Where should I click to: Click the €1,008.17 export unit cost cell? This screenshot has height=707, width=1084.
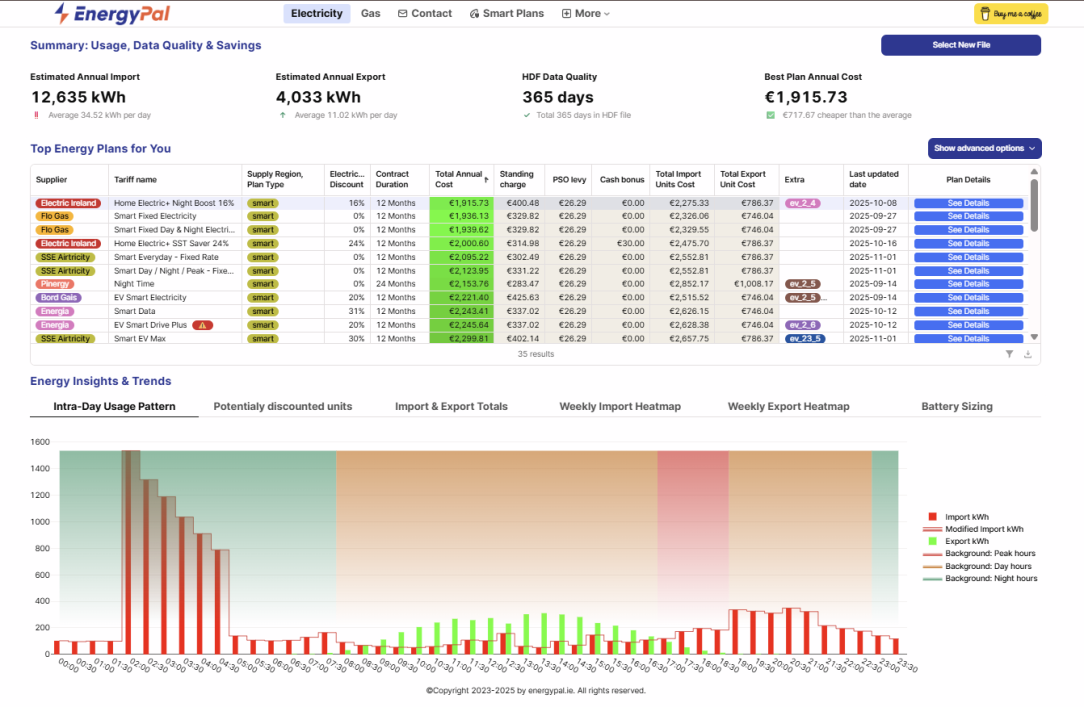point(749,284)
